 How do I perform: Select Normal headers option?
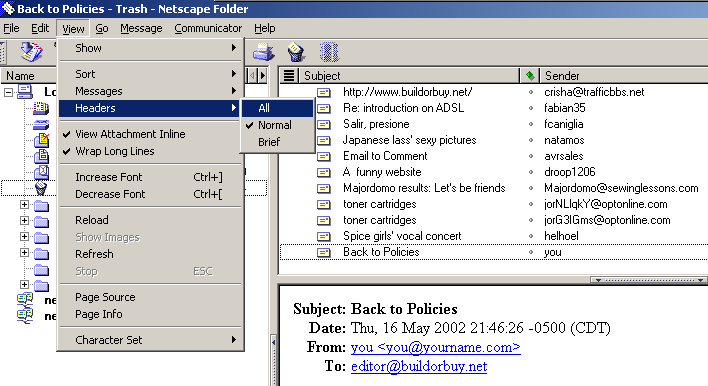click(277, 125)
